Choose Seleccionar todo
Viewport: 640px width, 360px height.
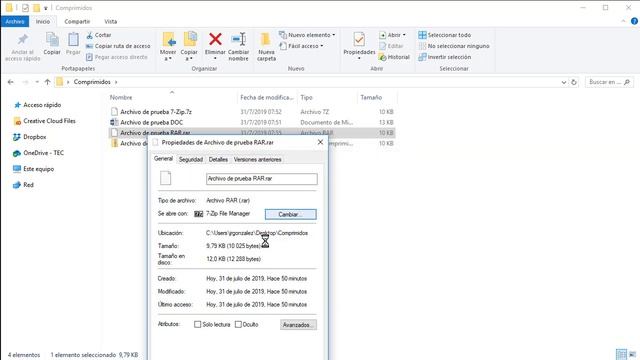(444, 35)
